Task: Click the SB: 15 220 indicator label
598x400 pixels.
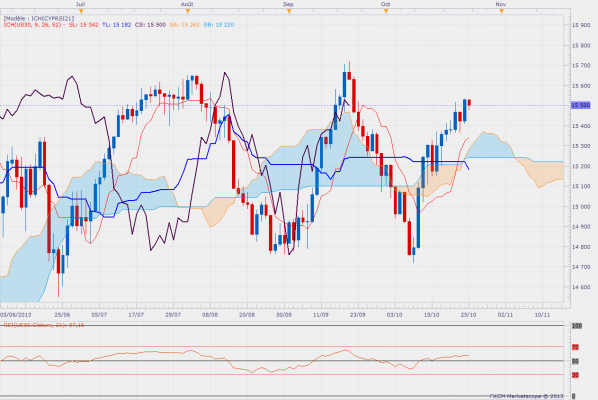Action: [x=219, y=25]
